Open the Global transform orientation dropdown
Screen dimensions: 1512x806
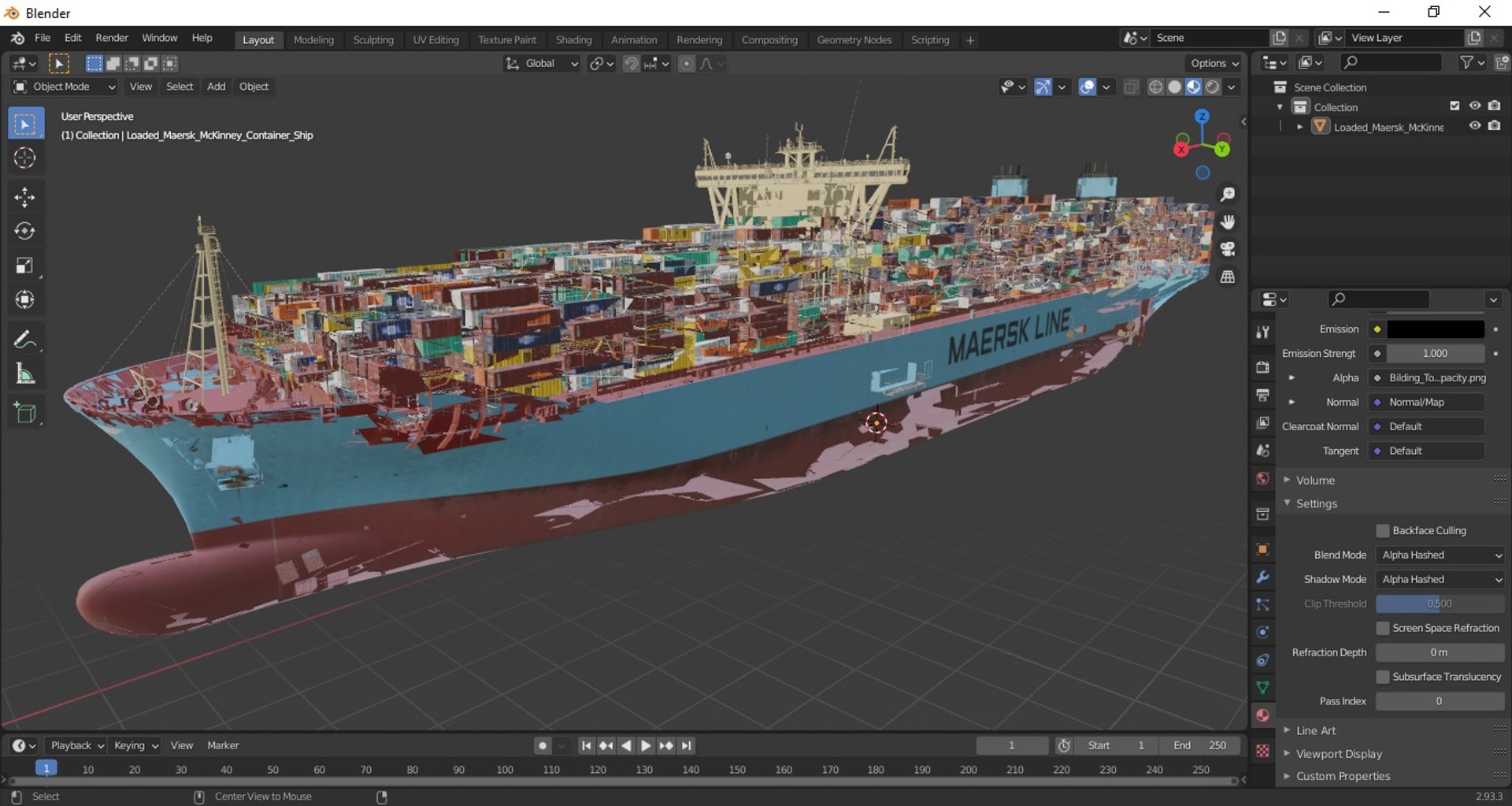click(542, 63)
